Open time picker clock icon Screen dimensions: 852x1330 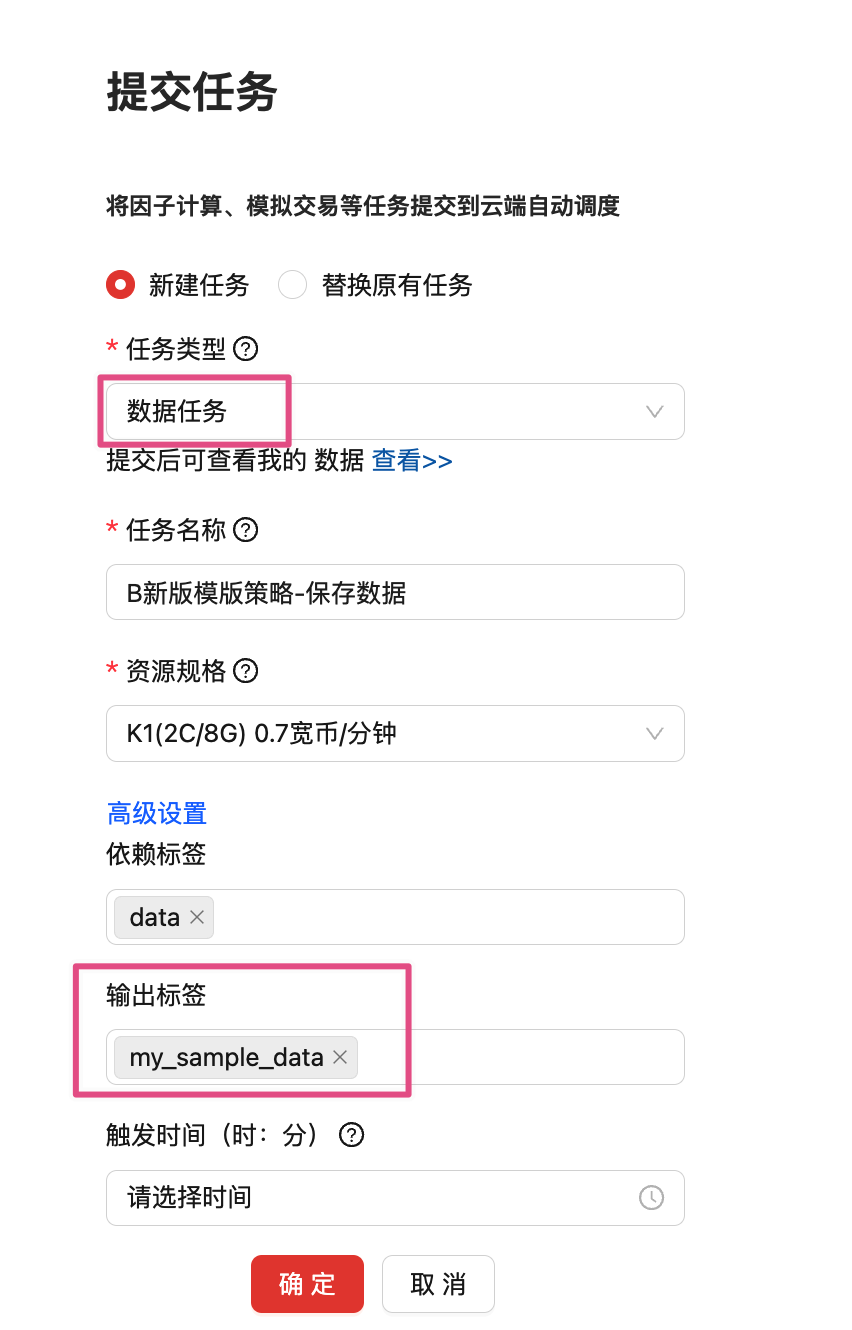point(651,1197)
